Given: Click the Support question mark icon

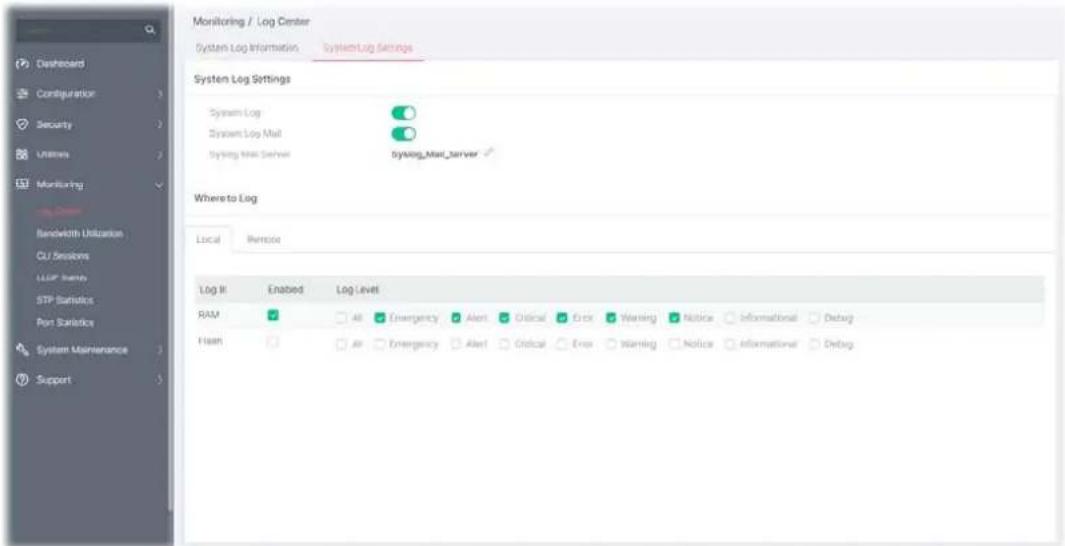Looking at the screenshot, I should 20,379.
